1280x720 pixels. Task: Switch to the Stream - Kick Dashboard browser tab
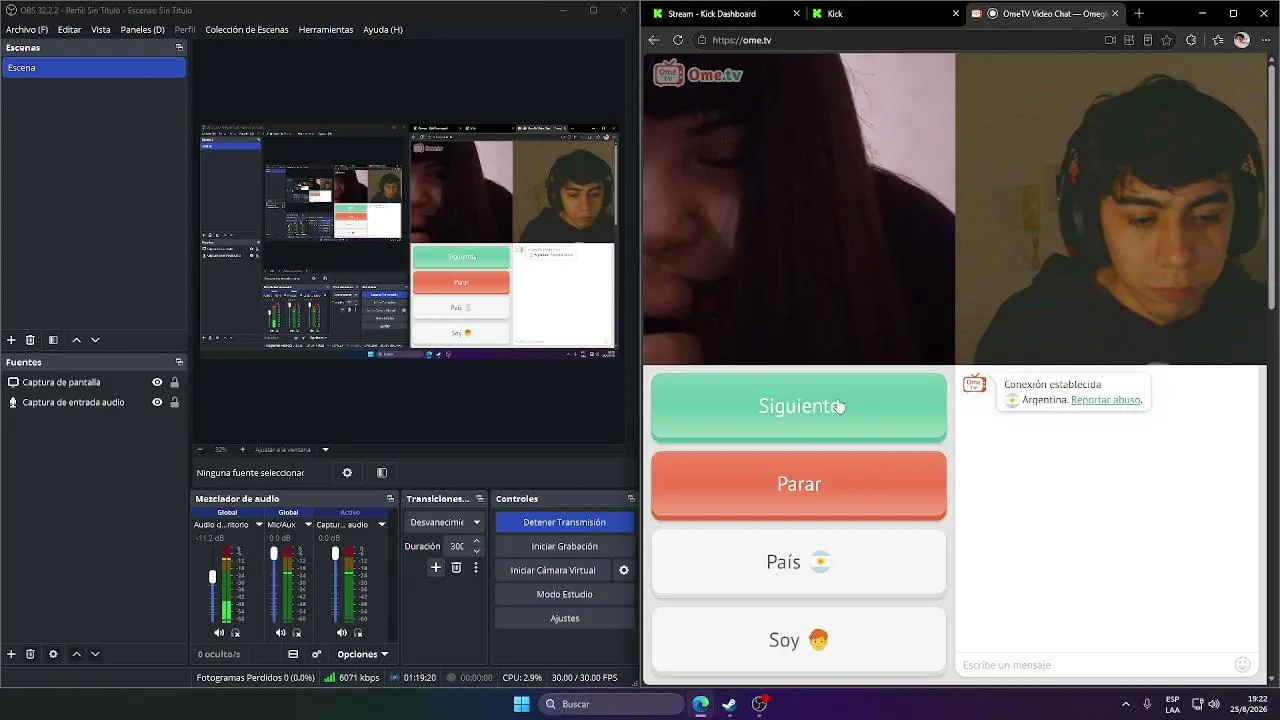pos(725,14)
